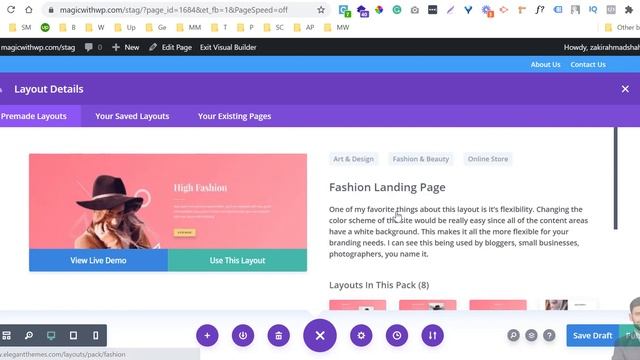Screen dimensions: 640x360
Task: Click the browser address bar URL
Action: pos(173,10)
